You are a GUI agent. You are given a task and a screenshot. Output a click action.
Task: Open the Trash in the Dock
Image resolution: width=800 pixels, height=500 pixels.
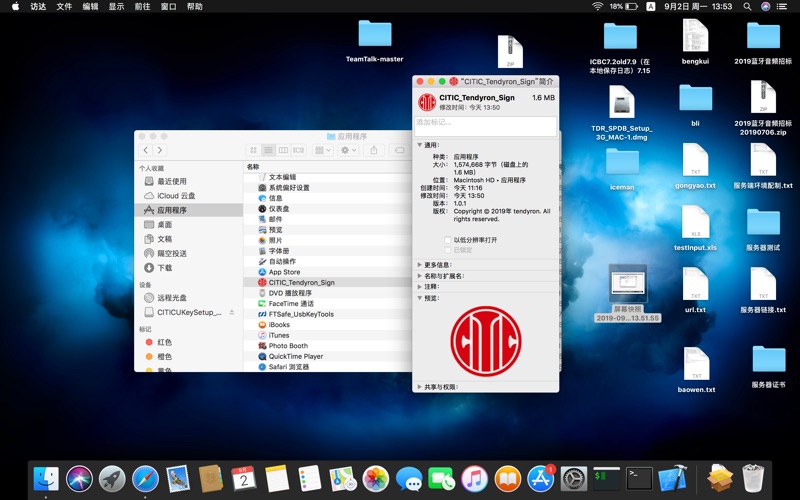click(x=752, y=478)
